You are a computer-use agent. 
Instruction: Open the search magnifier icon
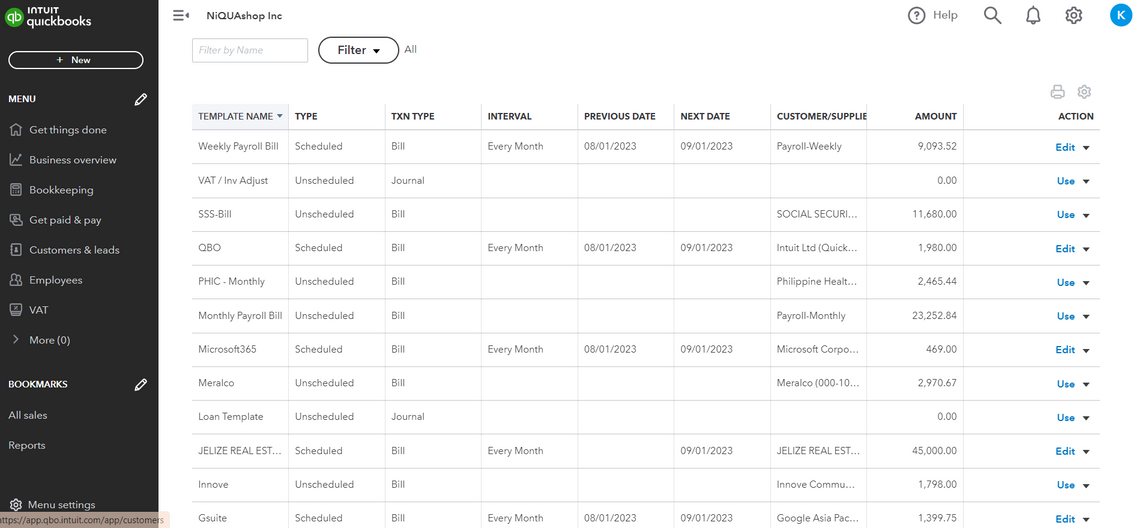992,15
